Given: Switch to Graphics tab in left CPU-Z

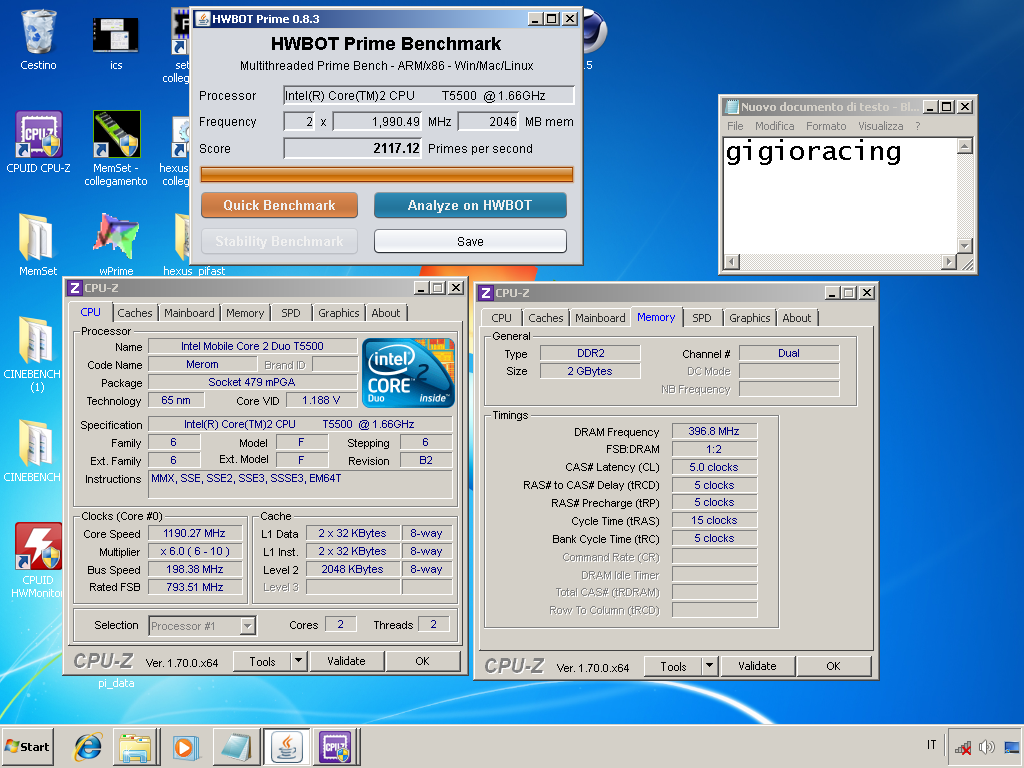Looking at the screenshot, I should [x=338, y=313].
